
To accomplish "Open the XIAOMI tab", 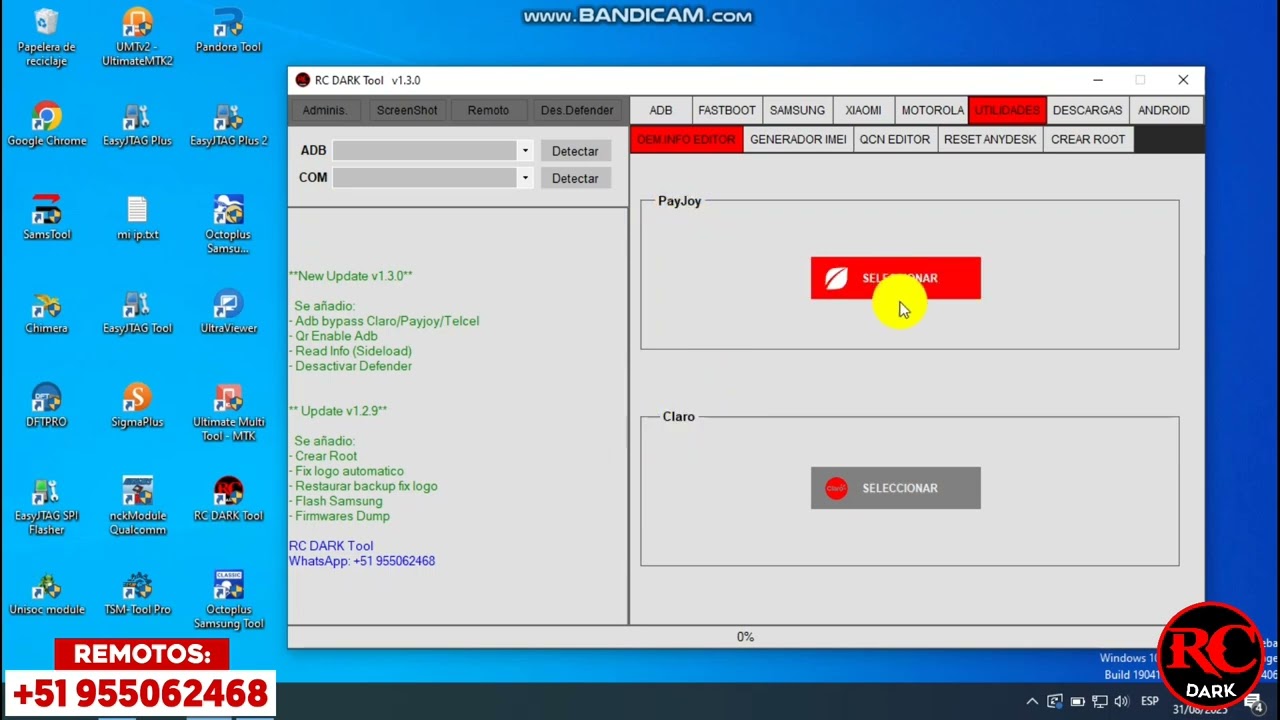I will coord(863,110).
